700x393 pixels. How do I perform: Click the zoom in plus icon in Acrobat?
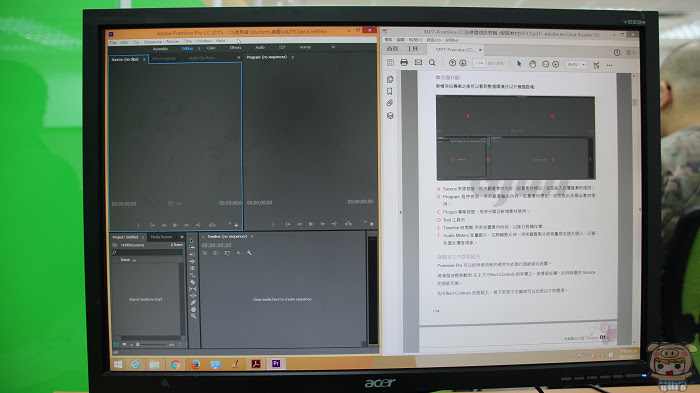click(x=556, y=64)
